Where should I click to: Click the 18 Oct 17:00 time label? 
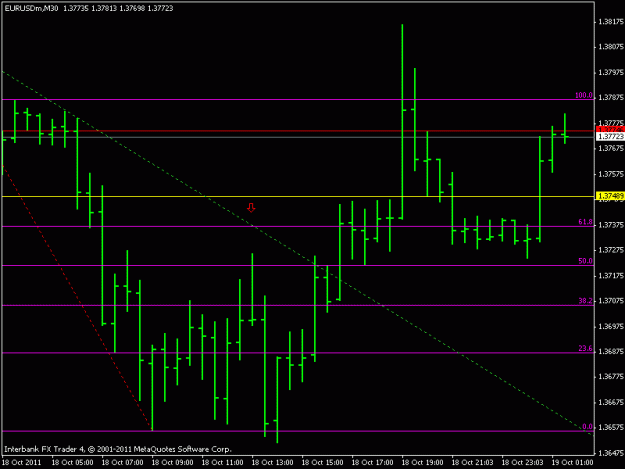point(372,463)
